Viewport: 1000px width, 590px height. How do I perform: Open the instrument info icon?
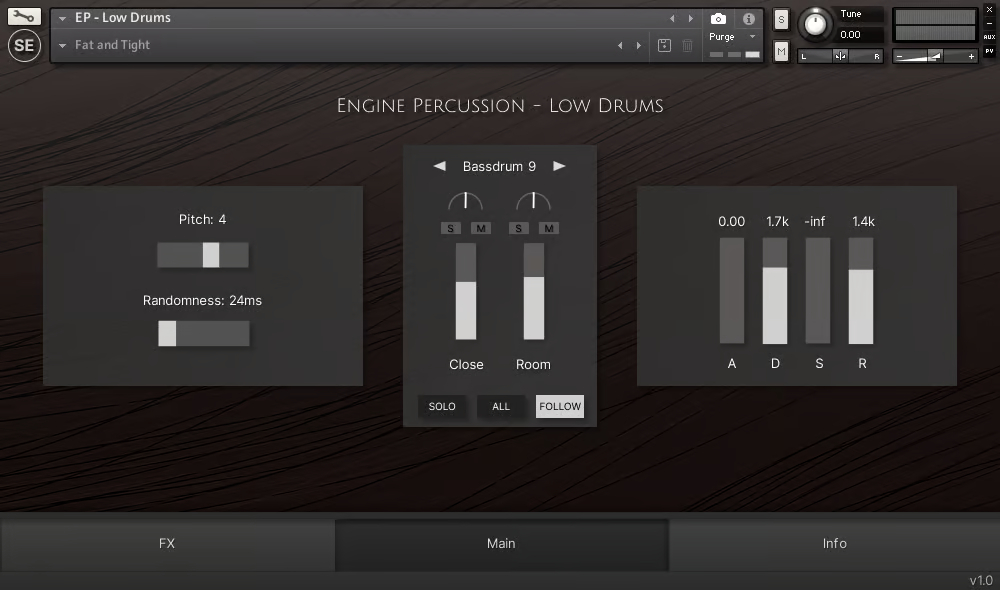(749, 19)
